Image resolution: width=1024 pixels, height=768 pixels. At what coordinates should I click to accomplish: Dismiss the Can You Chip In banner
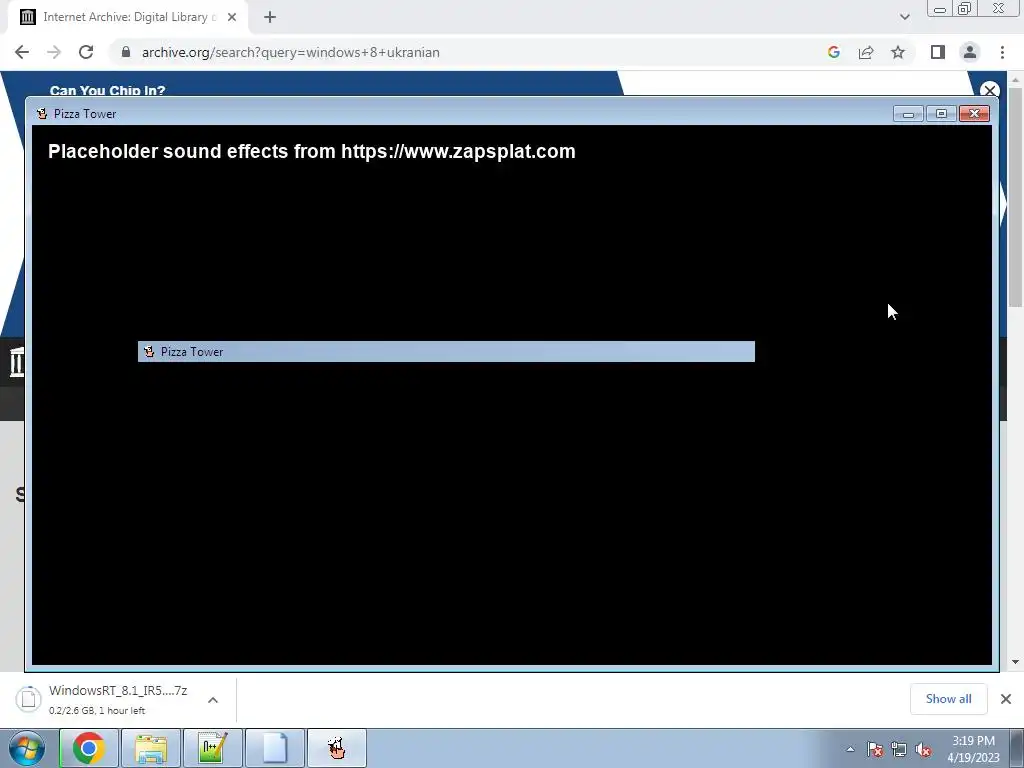[x=990, y=90]
